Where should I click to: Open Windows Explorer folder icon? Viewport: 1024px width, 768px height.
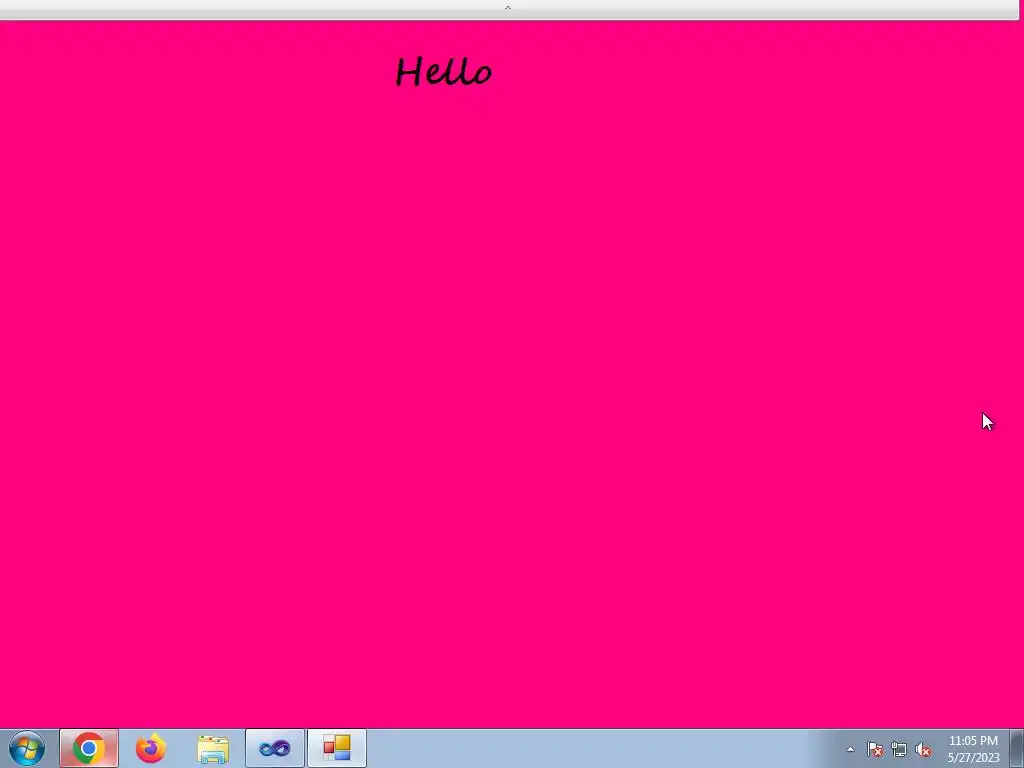[x=213, y=748]
